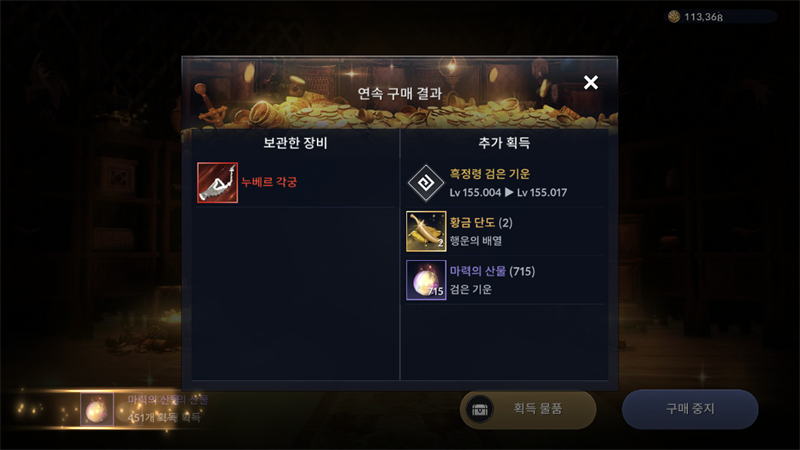Click the glowing orb notification icon at bottom left
800x450 pixels.
pyautogui.click(x=97, y=409)
